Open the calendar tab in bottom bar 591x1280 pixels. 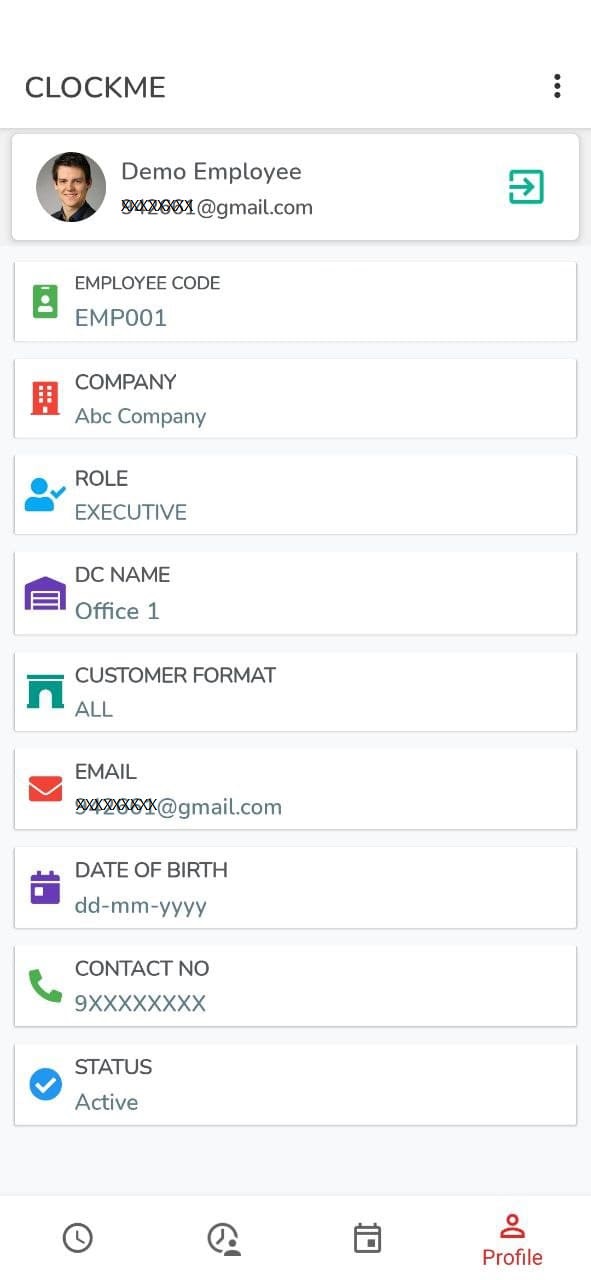[368, 1238]
